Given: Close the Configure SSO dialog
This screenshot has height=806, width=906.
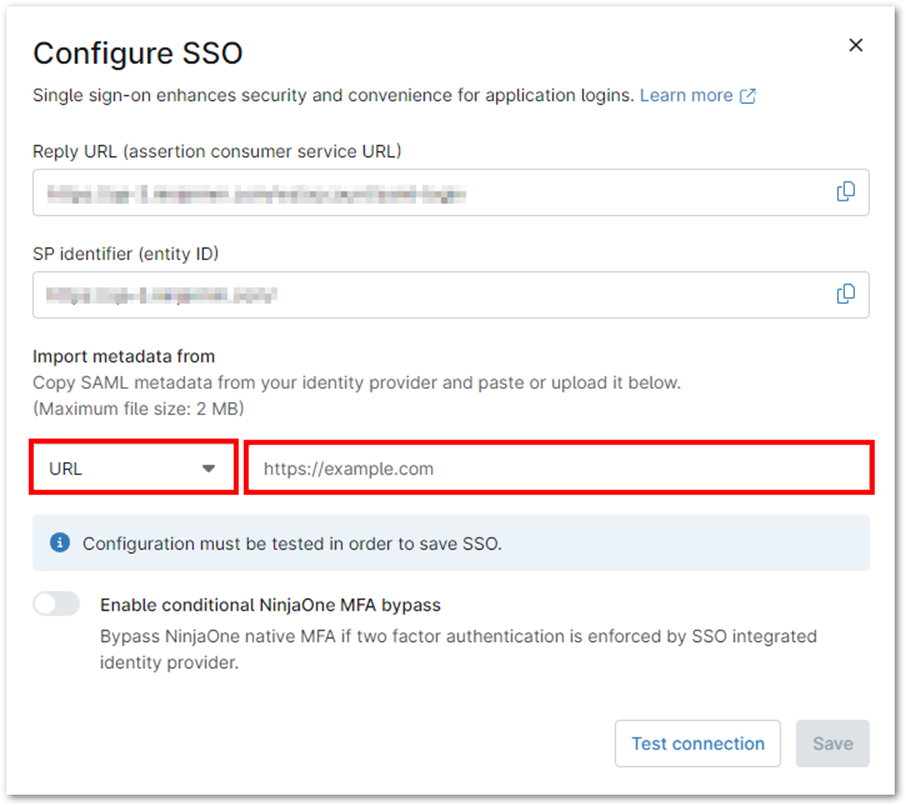Looking at the screenshot, I should pos(855,45).
